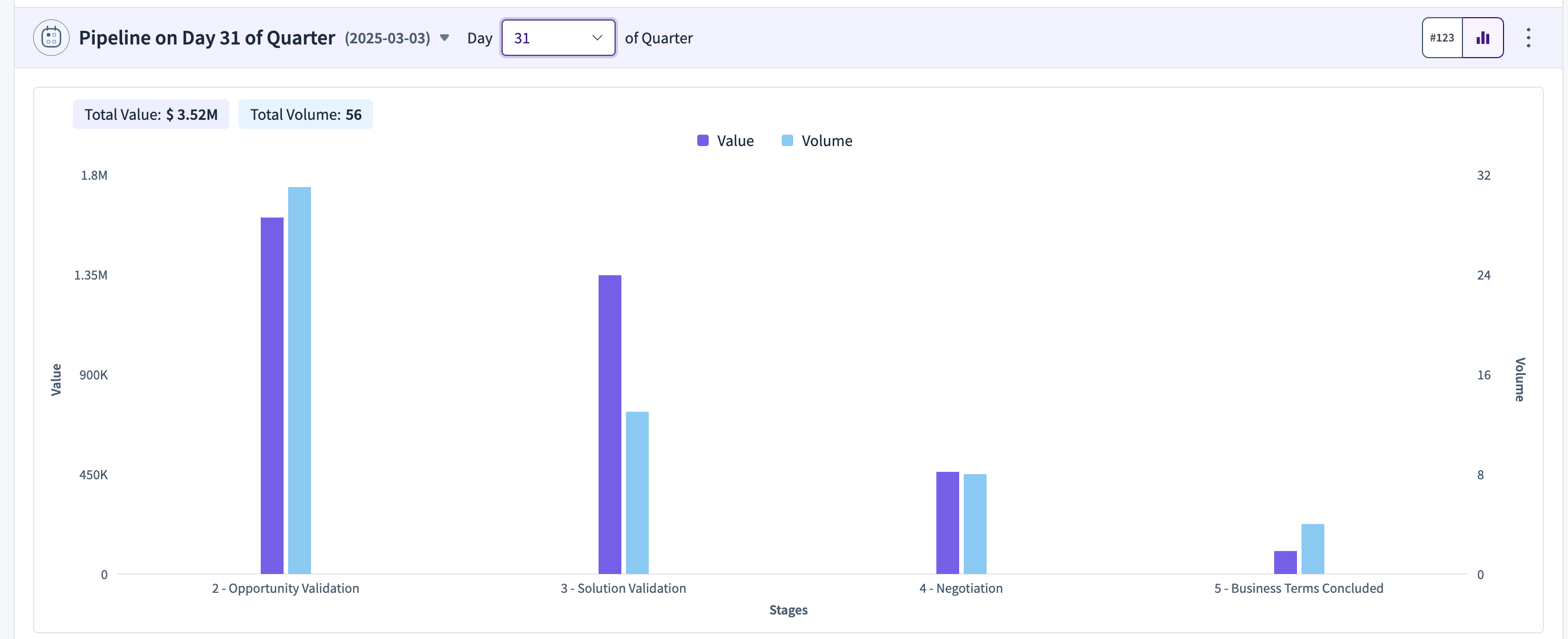This screenshot has height=639, width=1568.
Task: Select the Business Terms Concluded volume bar
Action: pyautogui.click(x=1313, y=549)
